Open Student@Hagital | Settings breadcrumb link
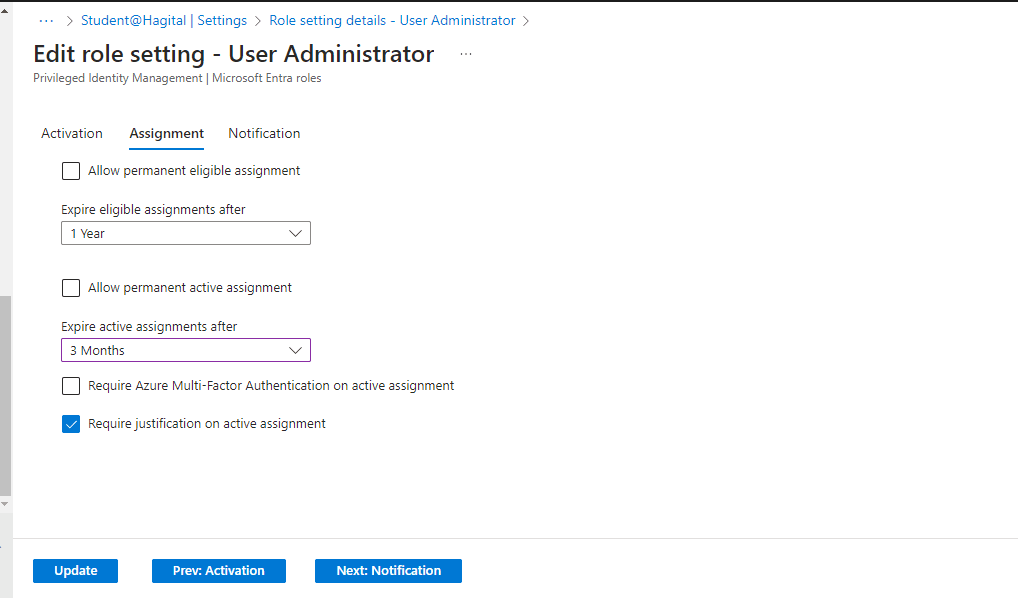This screenshot has width=1018, height=598. (164, 20)
